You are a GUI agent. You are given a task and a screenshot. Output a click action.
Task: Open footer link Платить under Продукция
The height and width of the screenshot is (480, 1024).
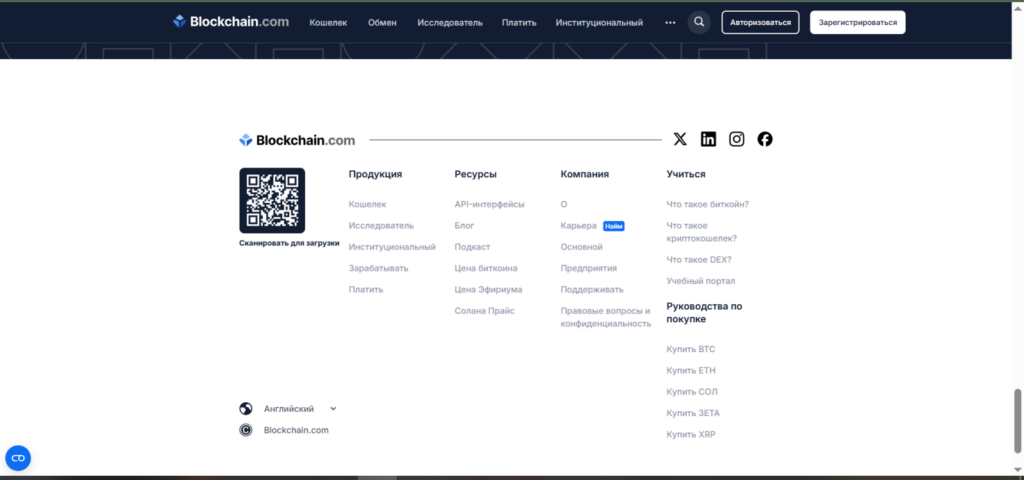(x=366, y=289)
